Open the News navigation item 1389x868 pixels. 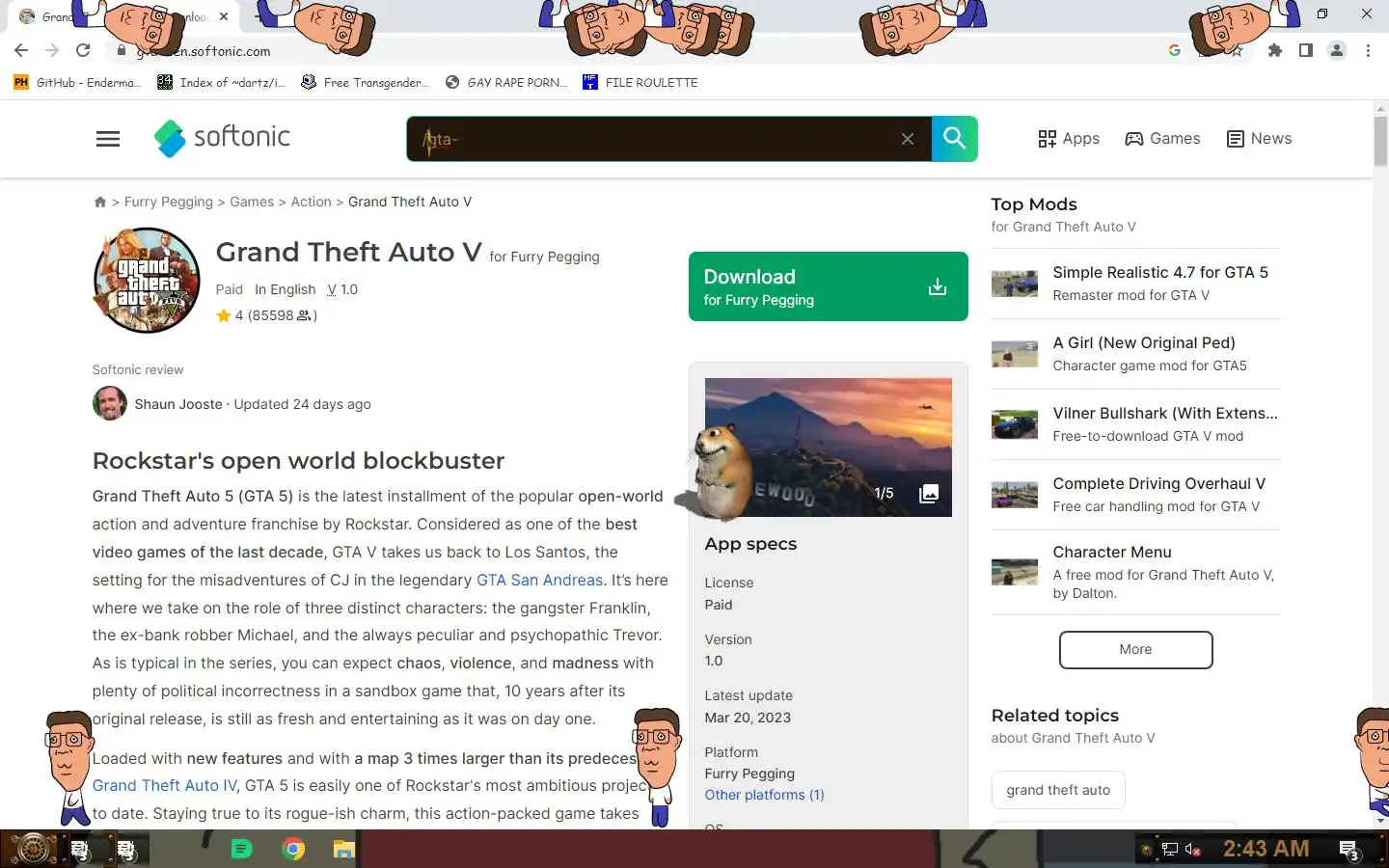pos(1259,139)
